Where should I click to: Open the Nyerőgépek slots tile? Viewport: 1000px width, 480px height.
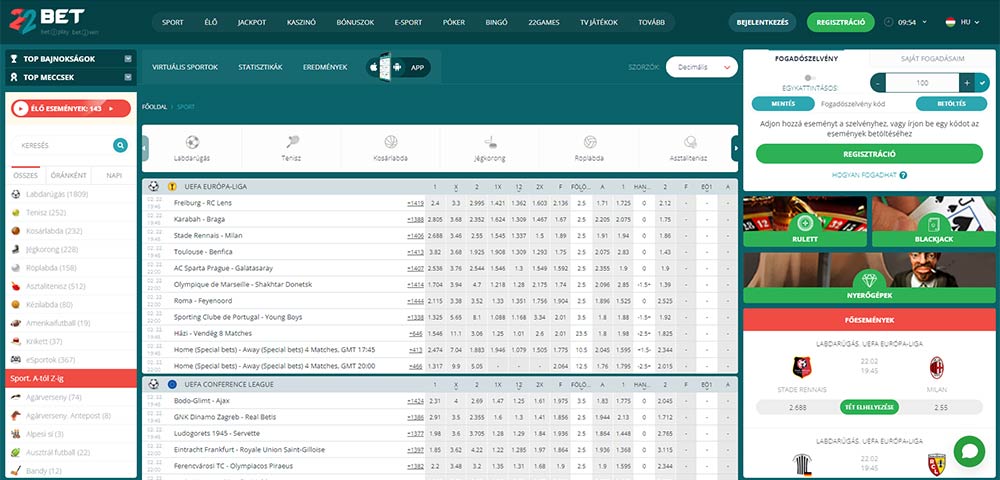click(x=869, y=277)
